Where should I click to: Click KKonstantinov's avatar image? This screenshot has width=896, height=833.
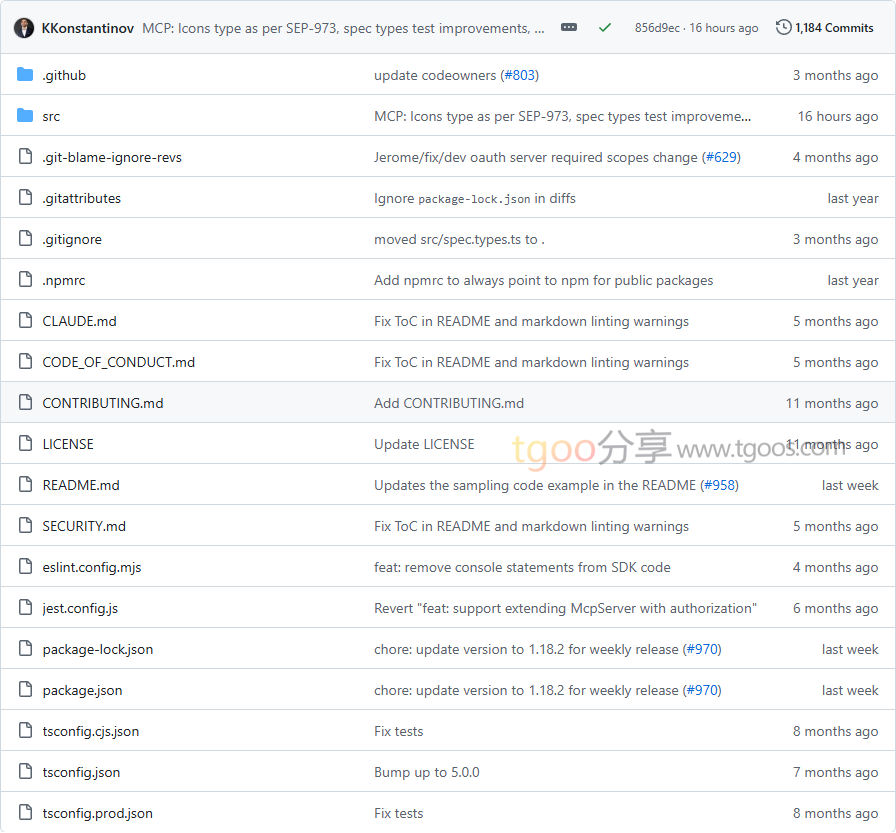[24, 28]
